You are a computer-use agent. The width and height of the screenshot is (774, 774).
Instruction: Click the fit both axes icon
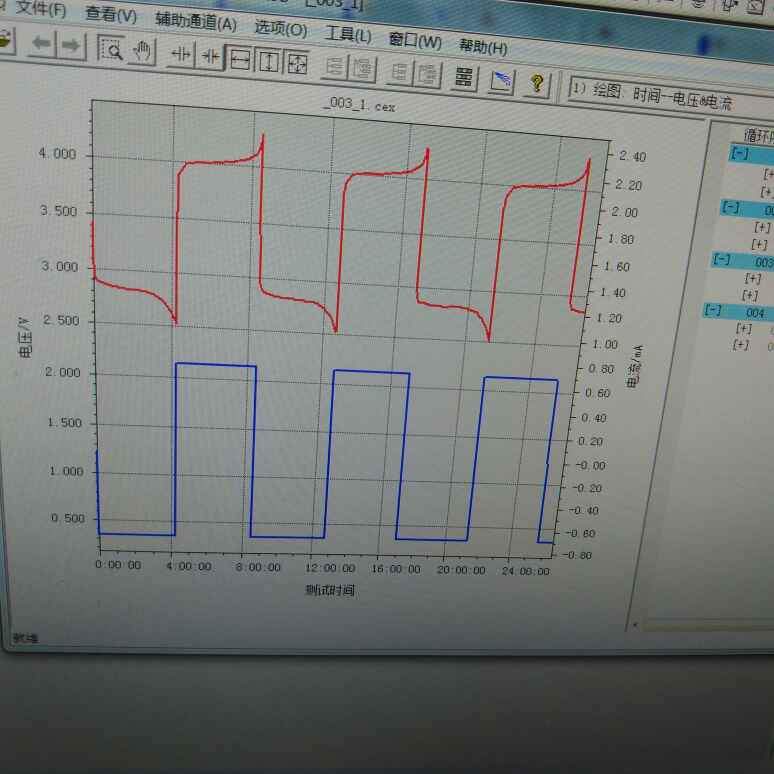tap(297, 64)
